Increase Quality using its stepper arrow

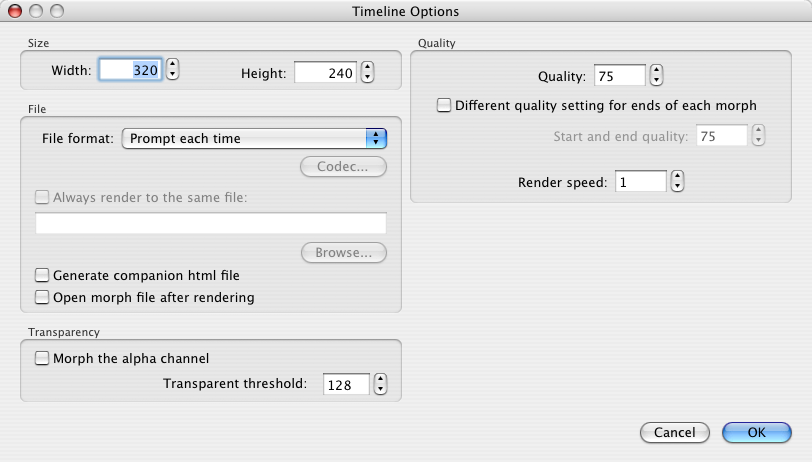[656, 70]
